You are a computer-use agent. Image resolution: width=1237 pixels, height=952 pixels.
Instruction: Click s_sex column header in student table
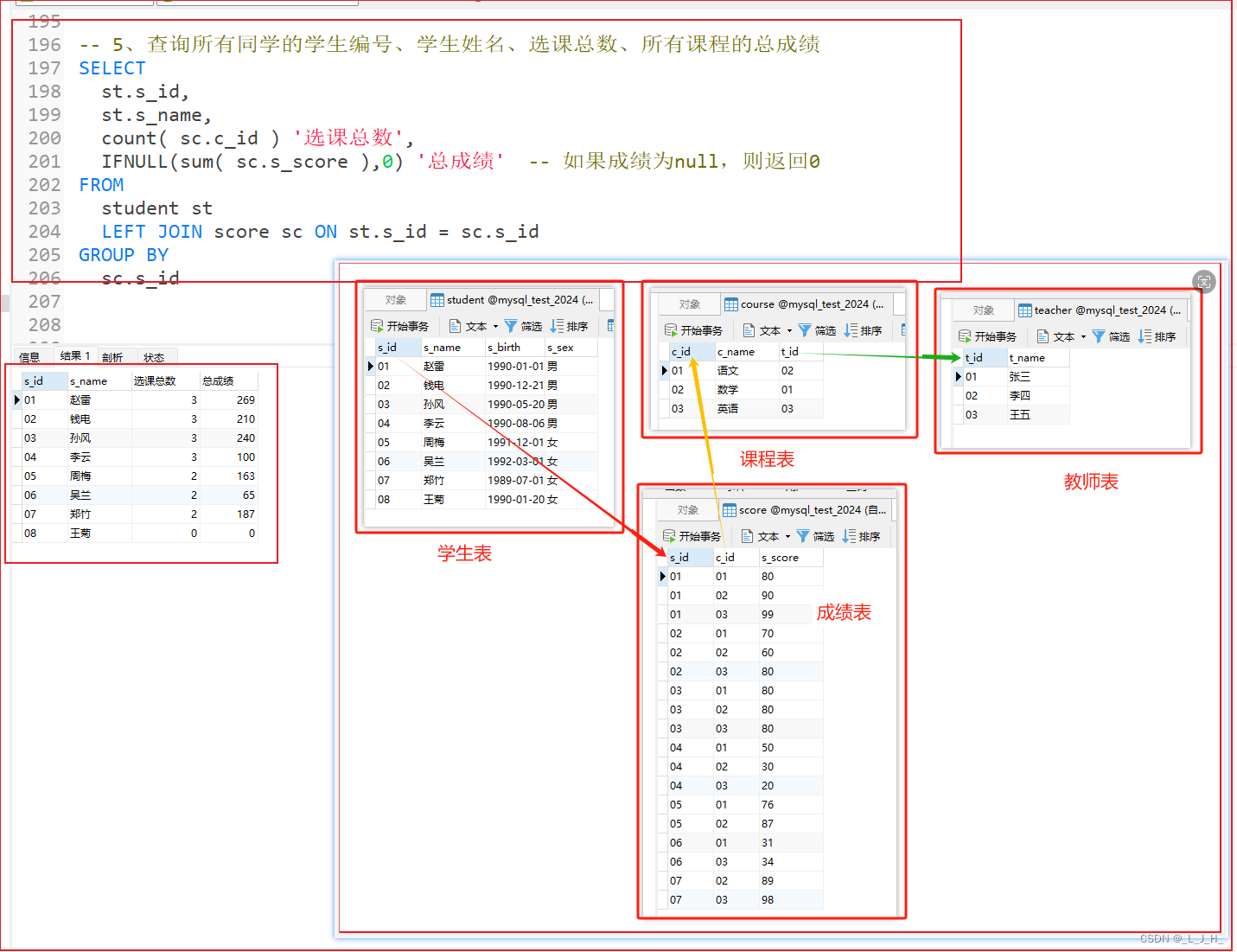point(571,348)
